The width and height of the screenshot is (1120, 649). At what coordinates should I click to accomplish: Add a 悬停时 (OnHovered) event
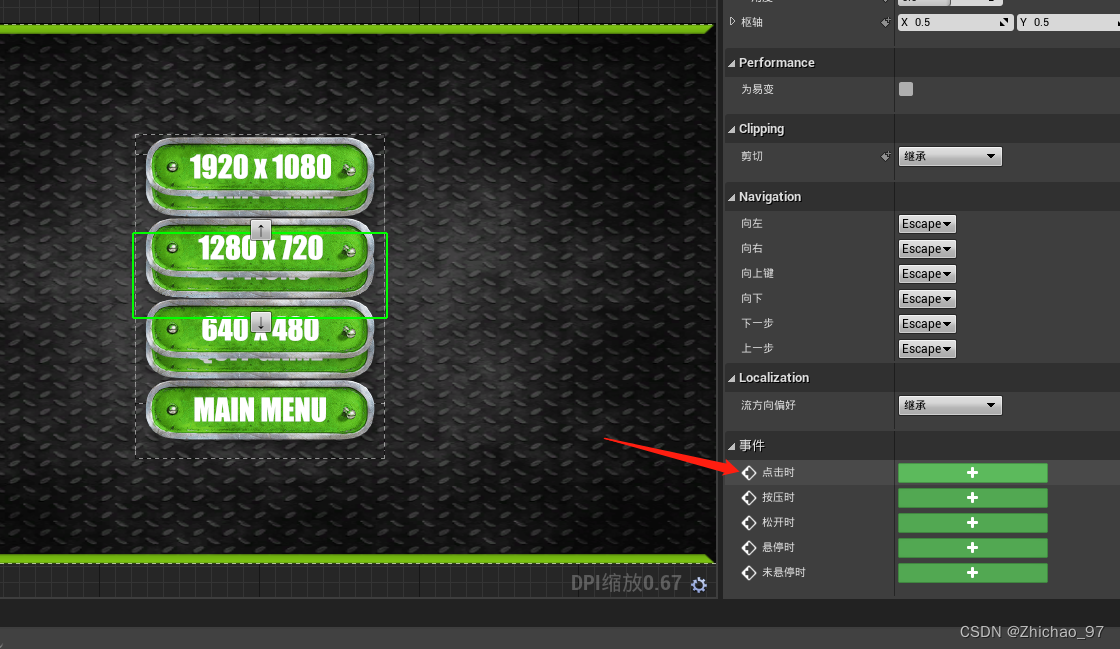pyautogui.click(x=972, y=548)
